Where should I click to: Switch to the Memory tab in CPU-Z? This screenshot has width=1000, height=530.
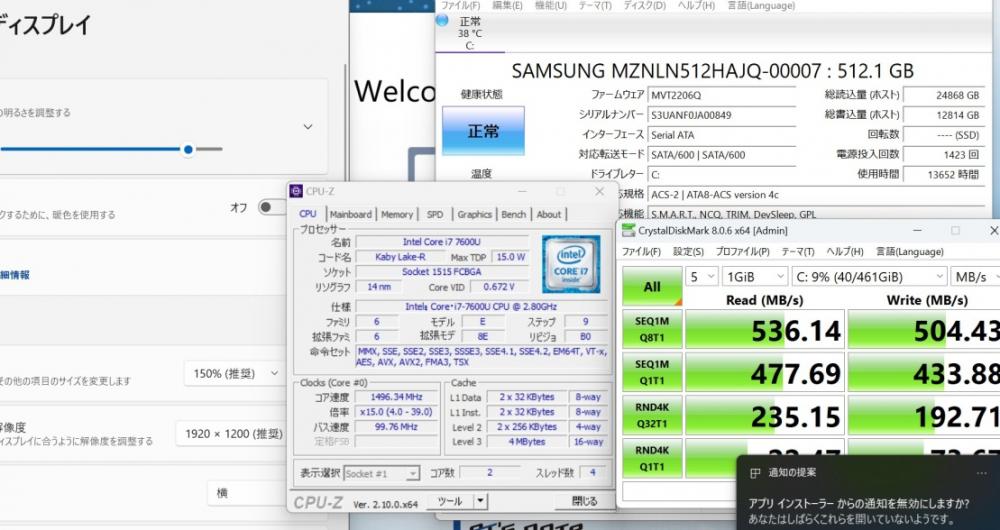tap(397, 214)
